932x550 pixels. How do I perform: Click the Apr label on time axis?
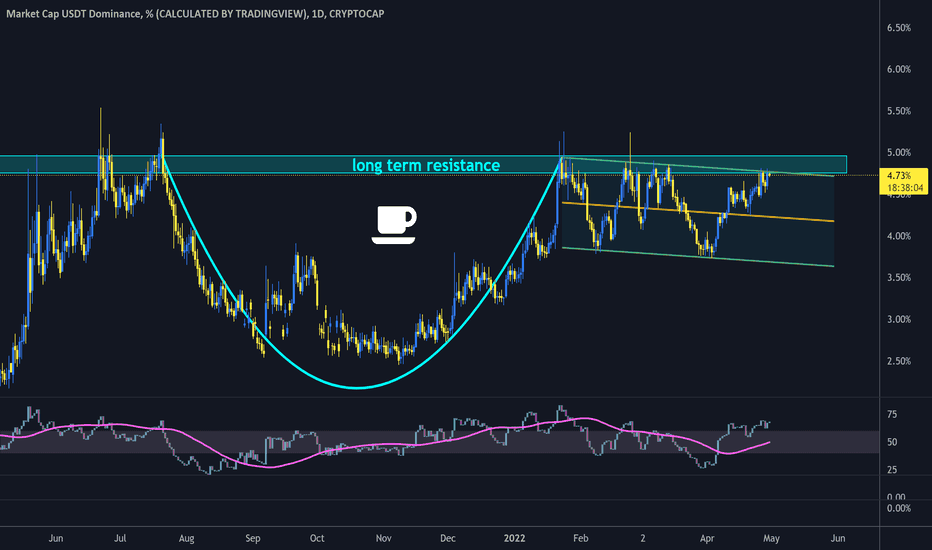(707, 538)
